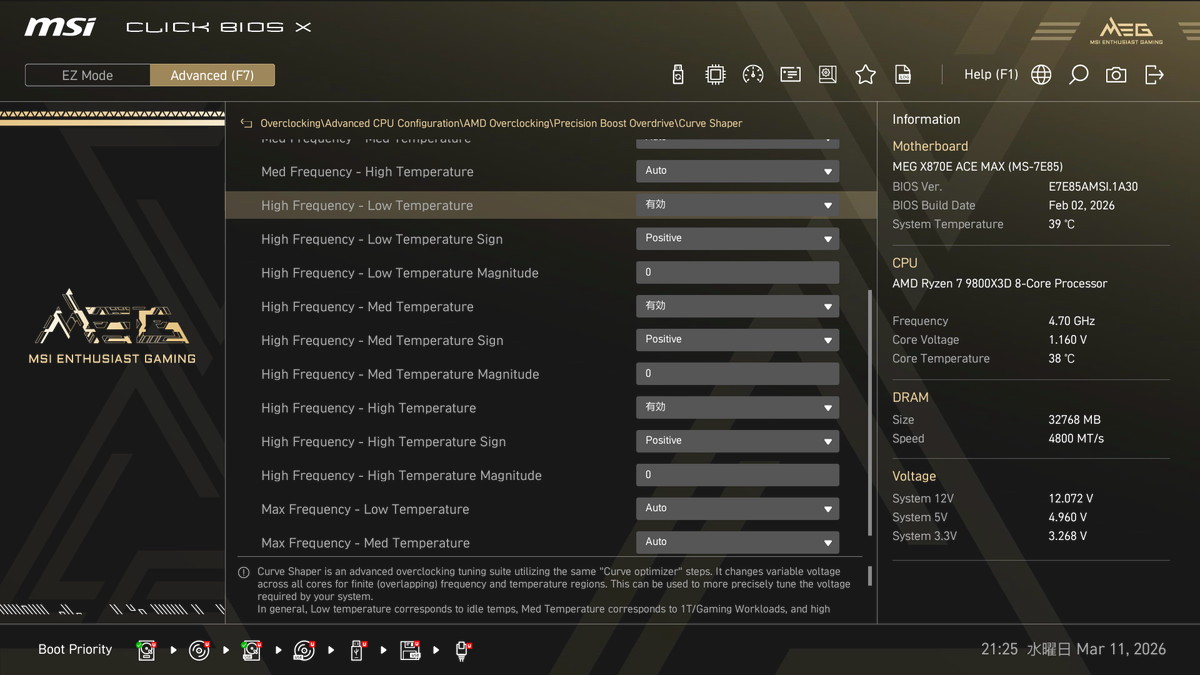Viewport: 1200px width, 675px height.
Task: Open the speedometer performance gauge icon
Action: (x=753, y=75)
